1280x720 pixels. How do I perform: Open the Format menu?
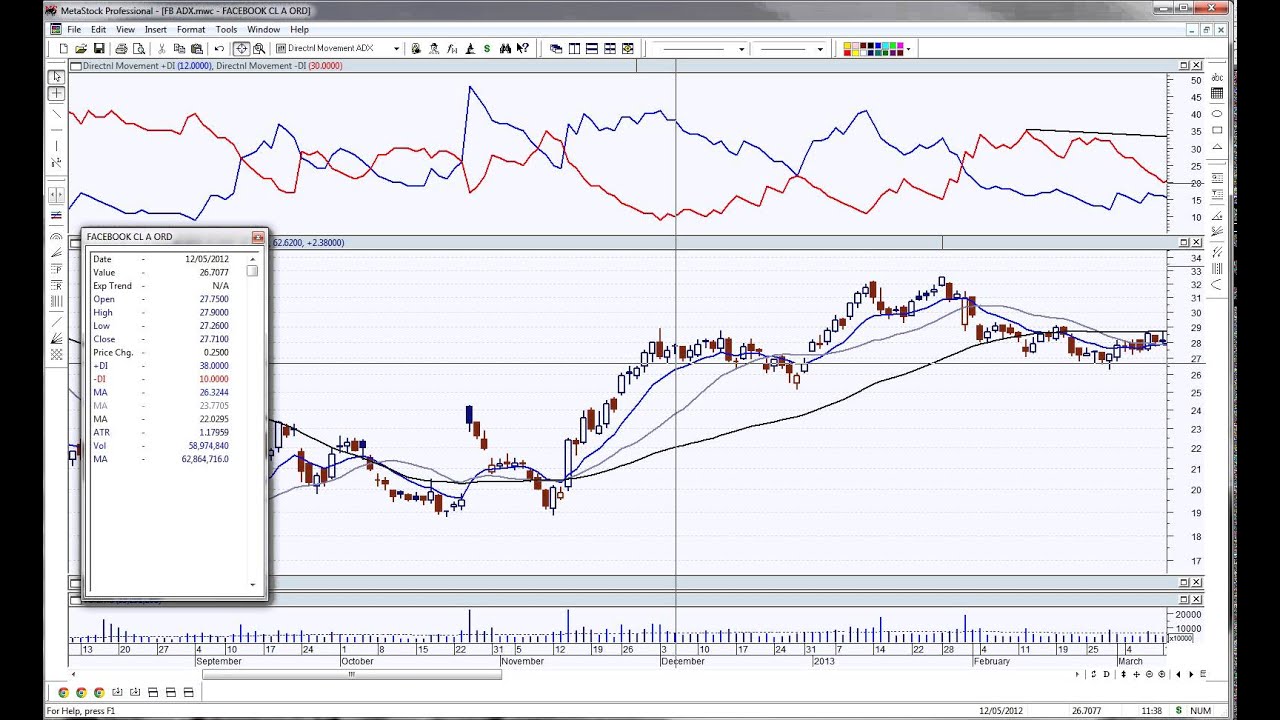(191, 29)
